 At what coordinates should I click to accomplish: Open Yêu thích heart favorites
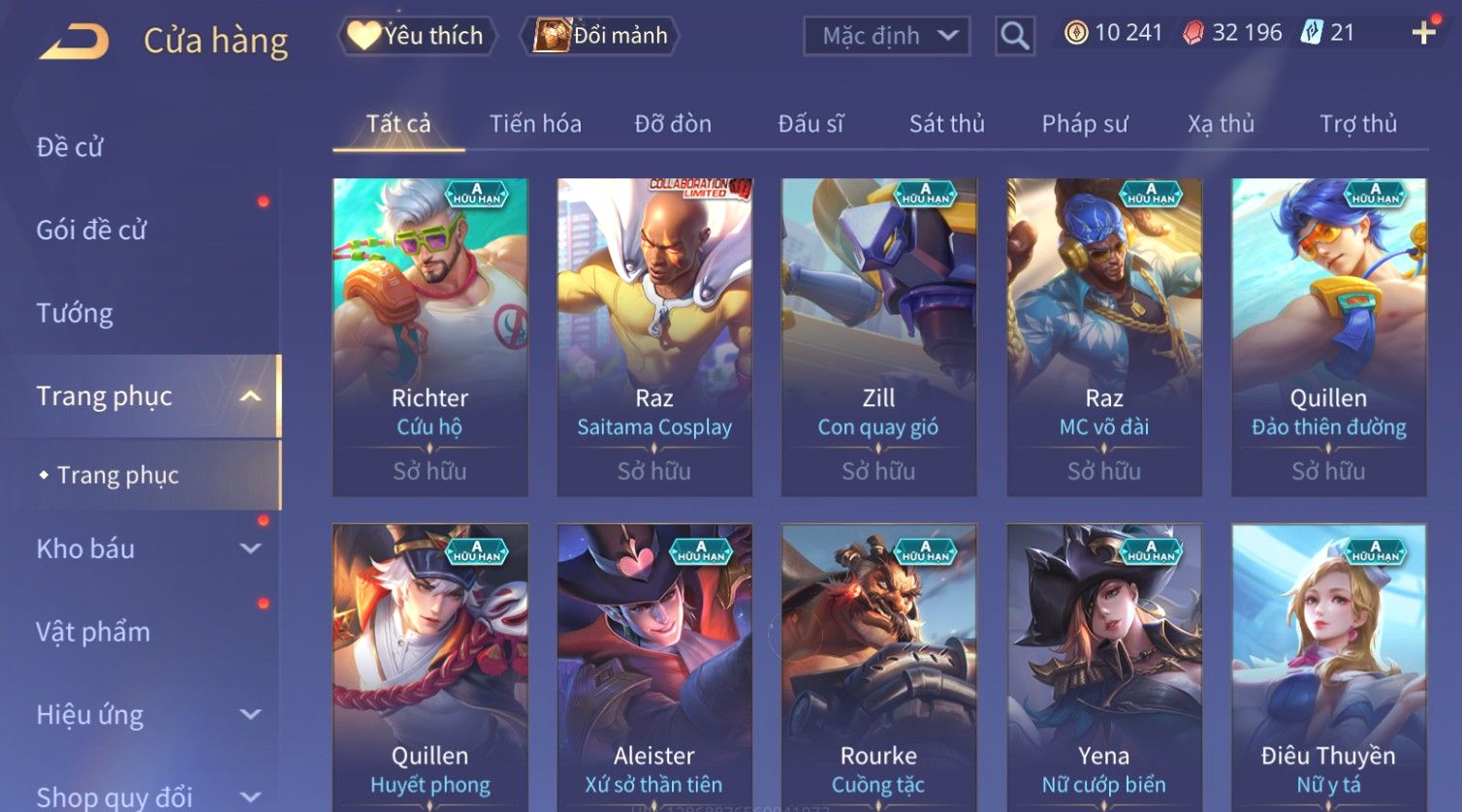(418, 36)
